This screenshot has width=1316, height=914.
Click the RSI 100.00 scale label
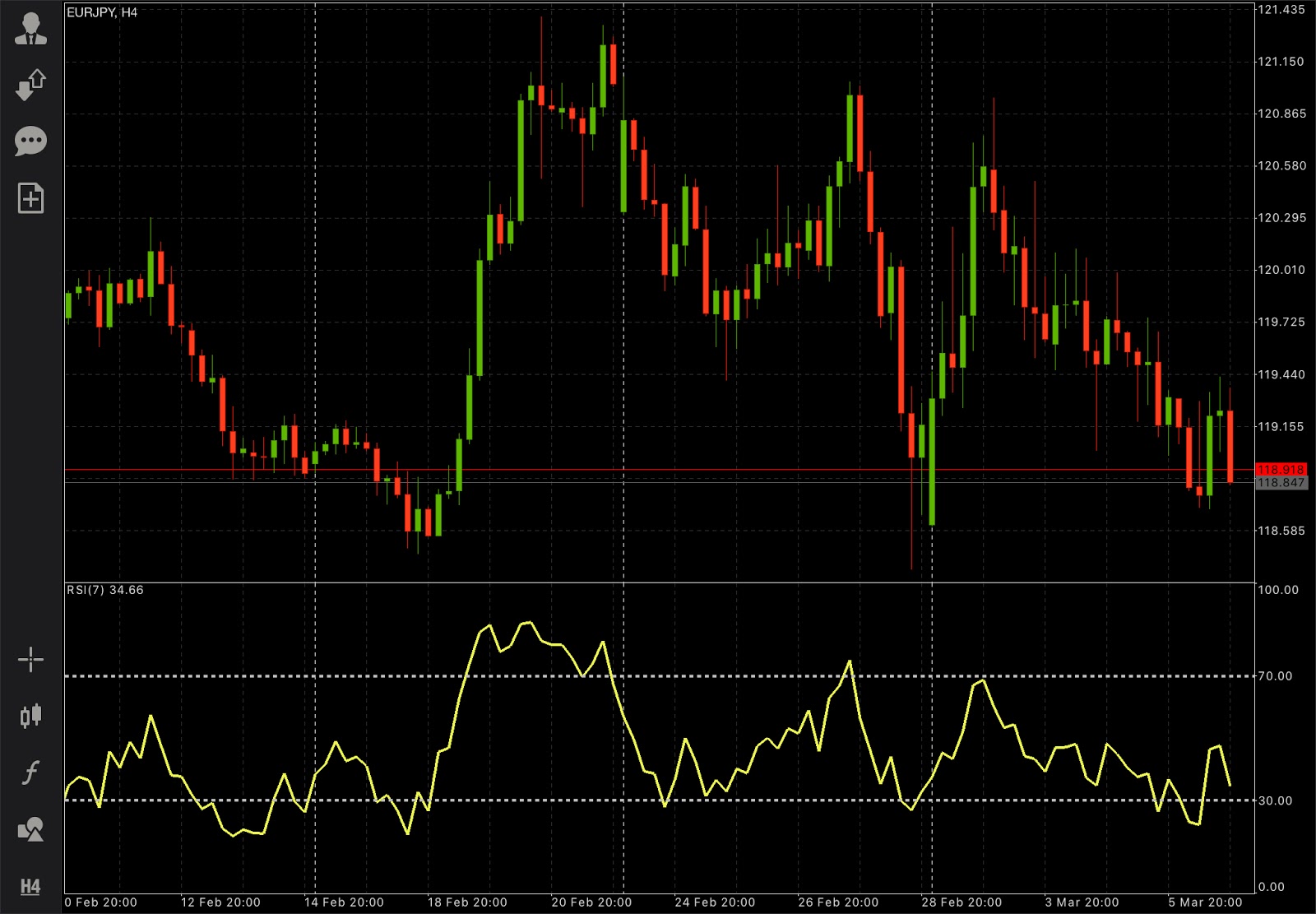[1278, 590]
